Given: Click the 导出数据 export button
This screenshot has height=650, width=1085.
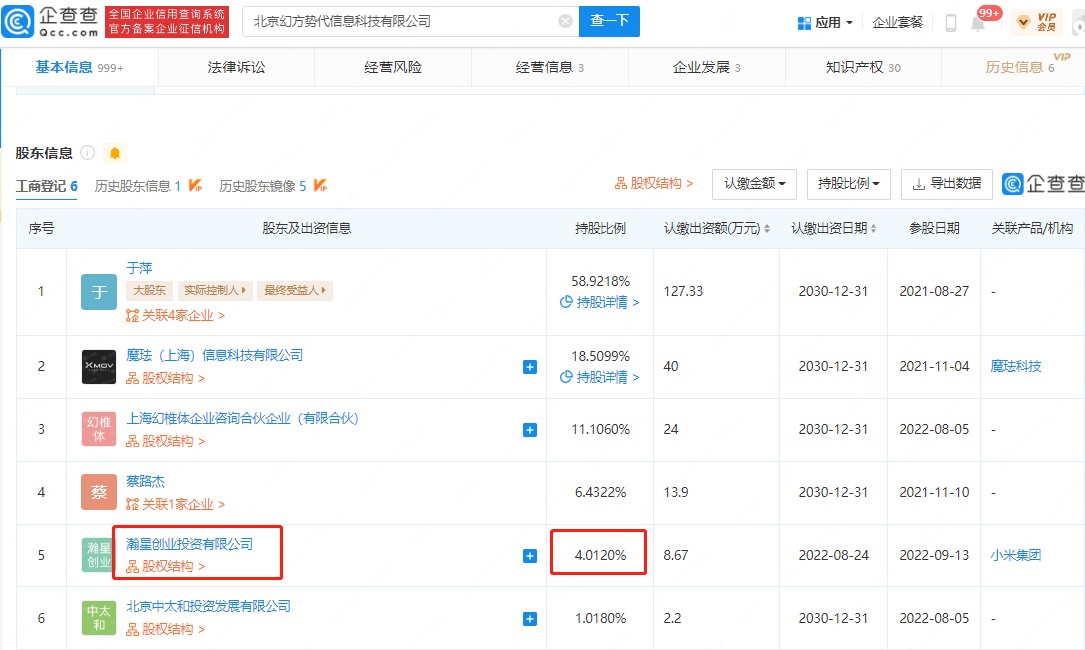Looking at the screenshot, I should (946, 184).
